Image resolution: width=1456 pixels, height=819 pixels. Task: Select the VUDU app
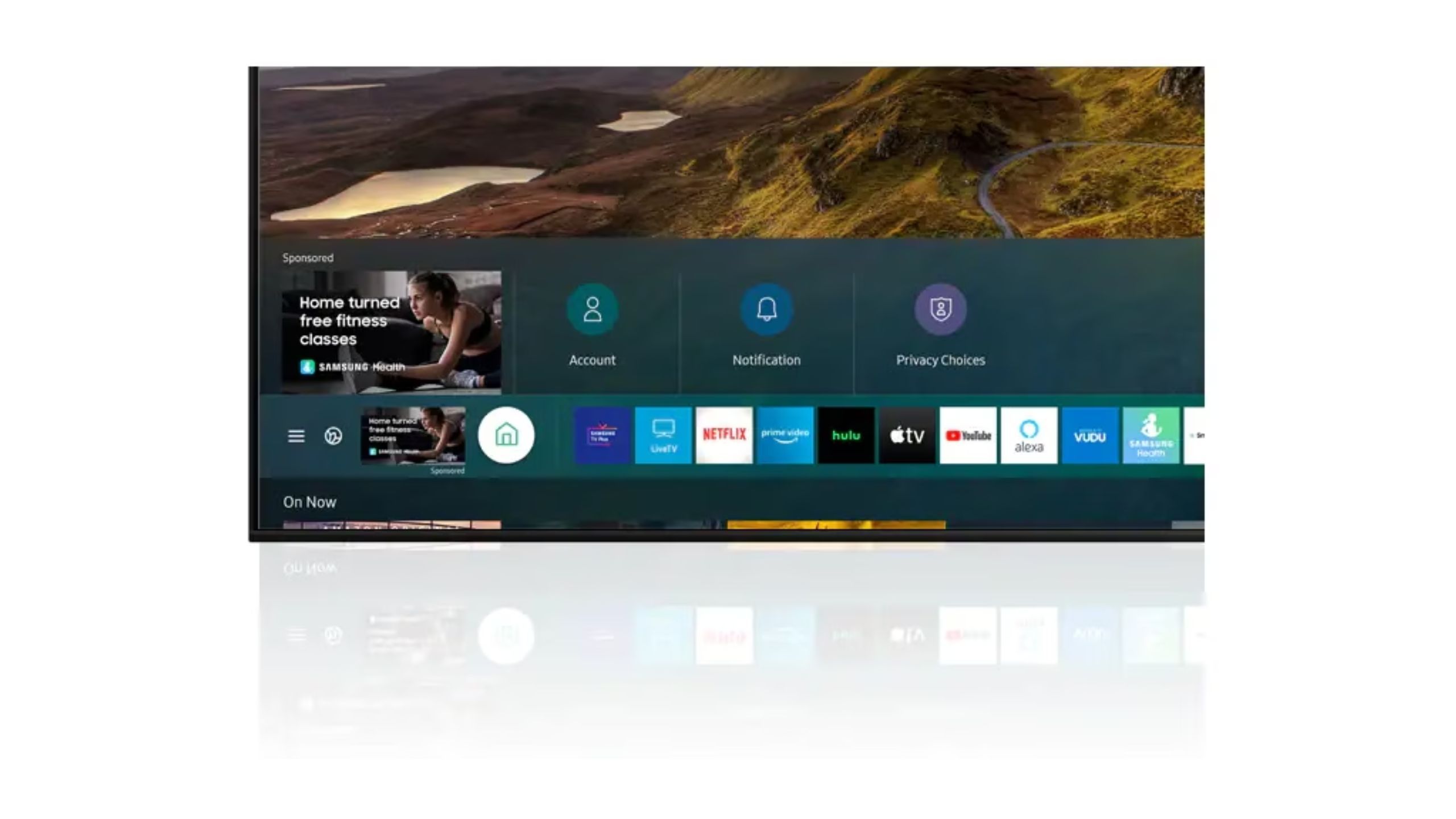click(x=1090, y=435)
